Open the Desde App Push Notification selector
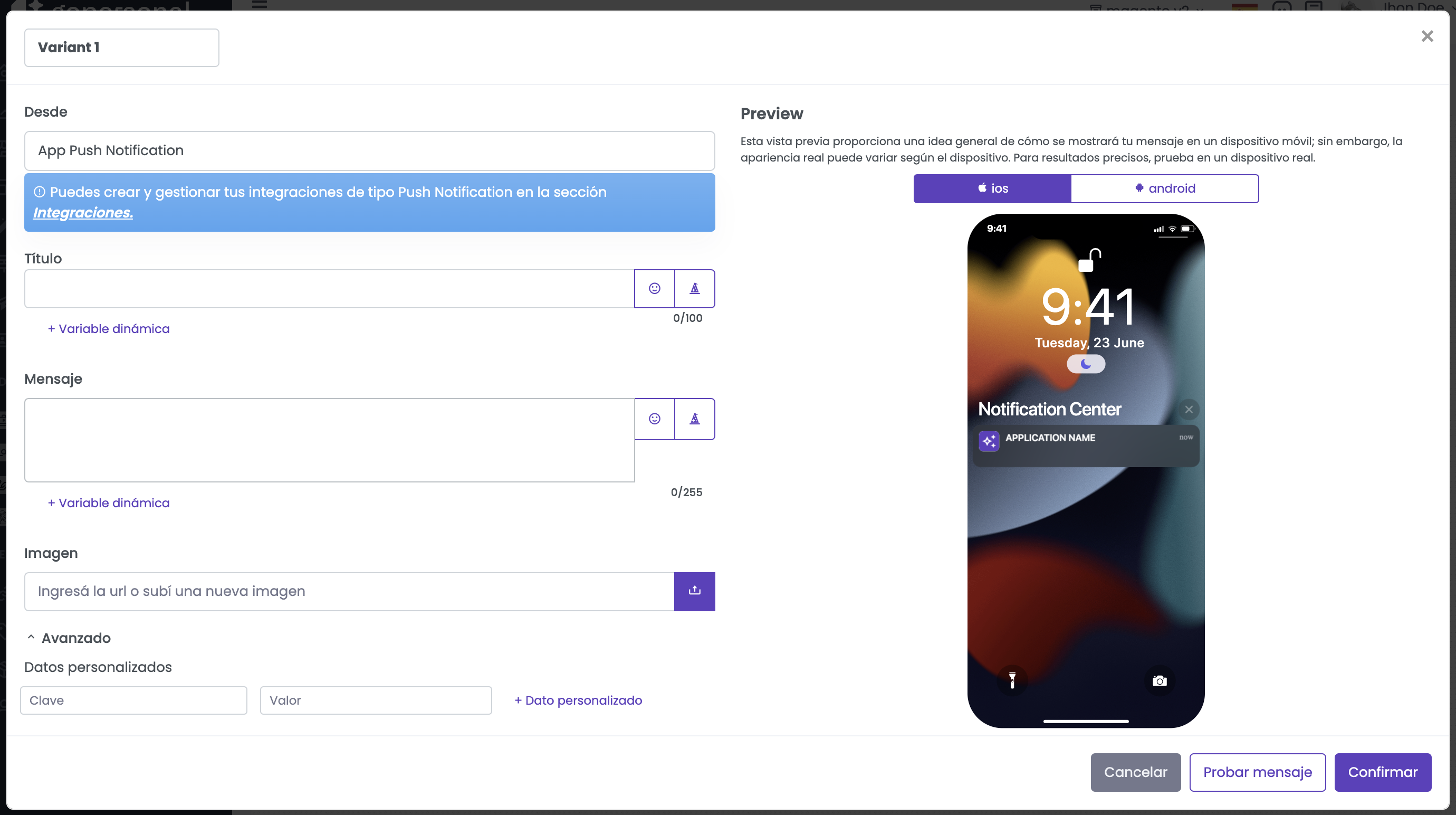The width and height of the screenshot is (1456, 815). (x=369, y=150)
